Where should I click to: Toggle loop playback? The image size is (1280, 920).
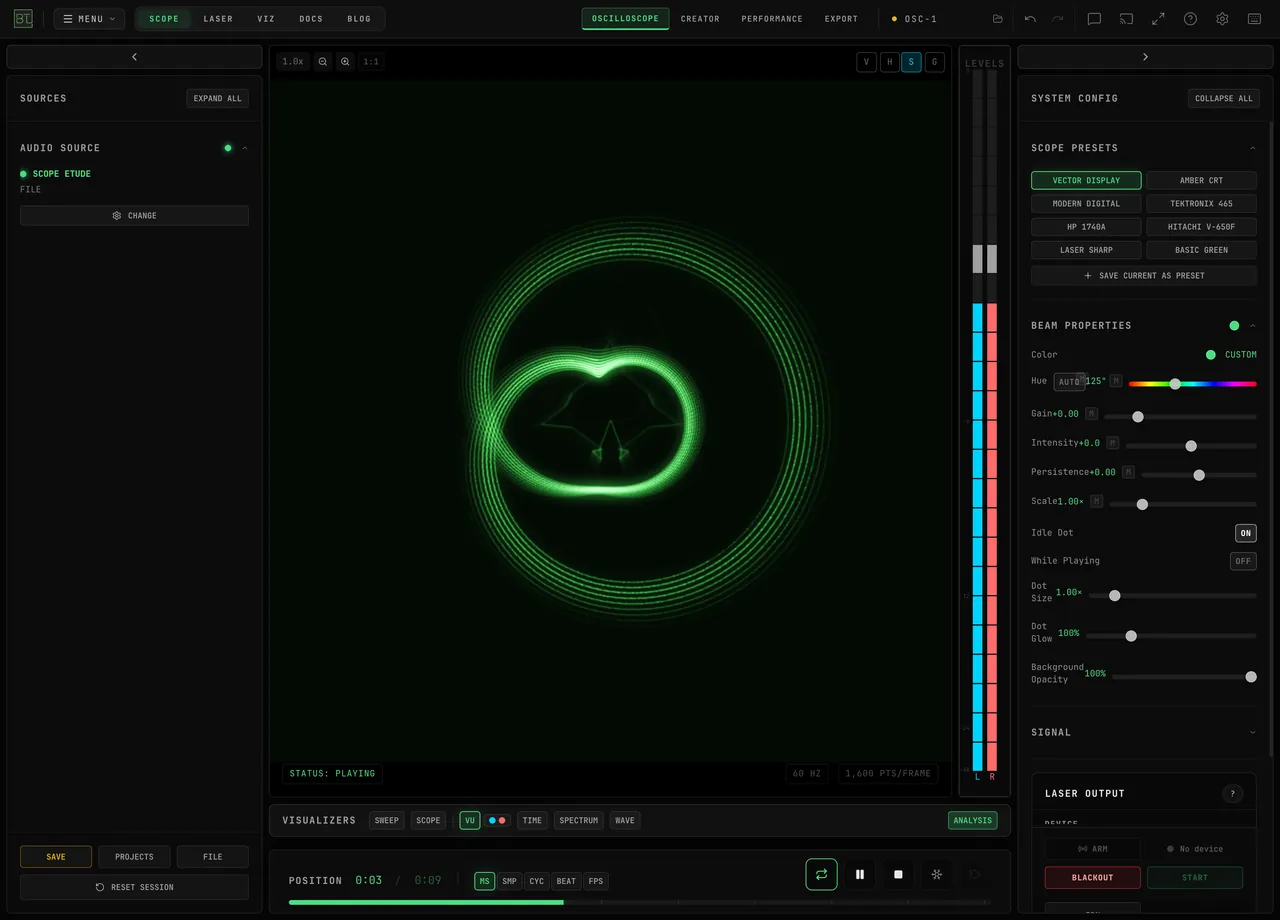[821, 874]
